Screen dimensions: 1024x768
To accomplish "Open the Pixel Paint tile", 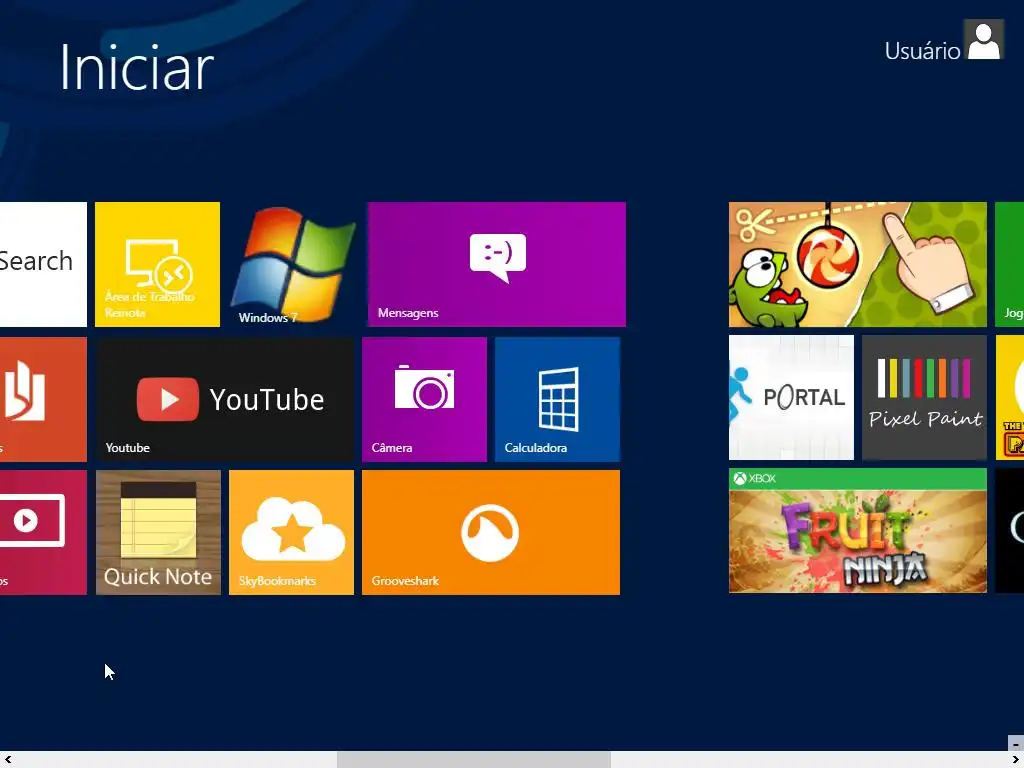I will tap(924, 398).
